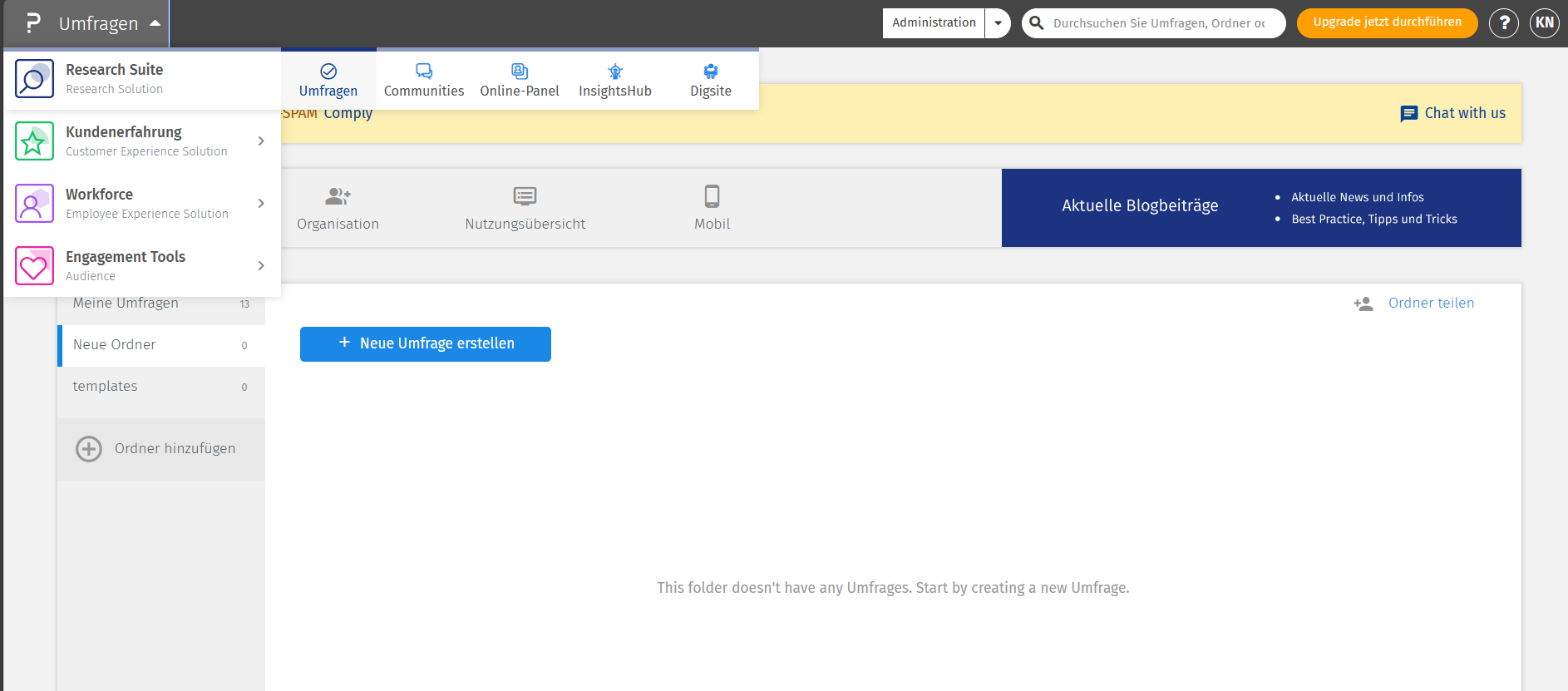
Task: Click the Meine Umfragen count 13
Action: click(244, 304)
